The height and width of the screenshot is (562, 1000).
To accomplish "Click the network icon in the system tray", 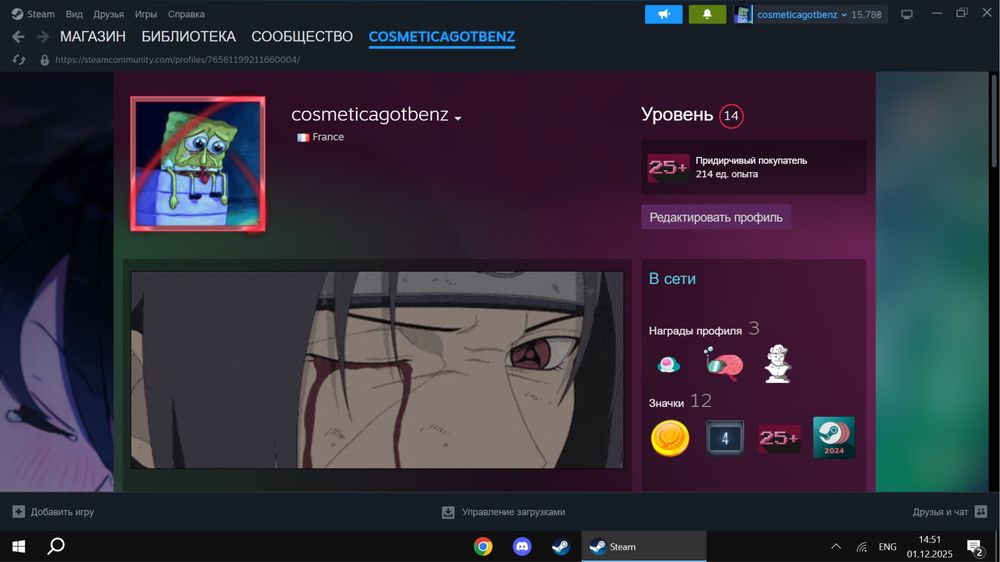I will pos(862,547).
